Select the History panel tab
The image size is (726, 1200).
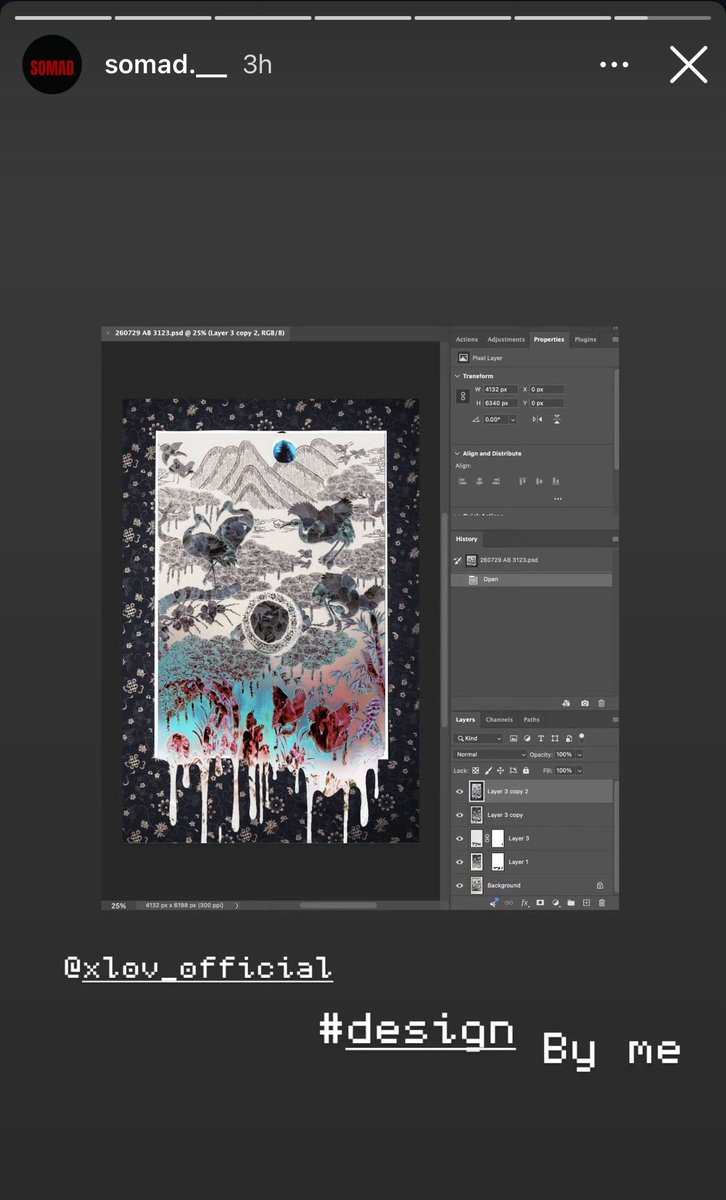pos(467,539)
